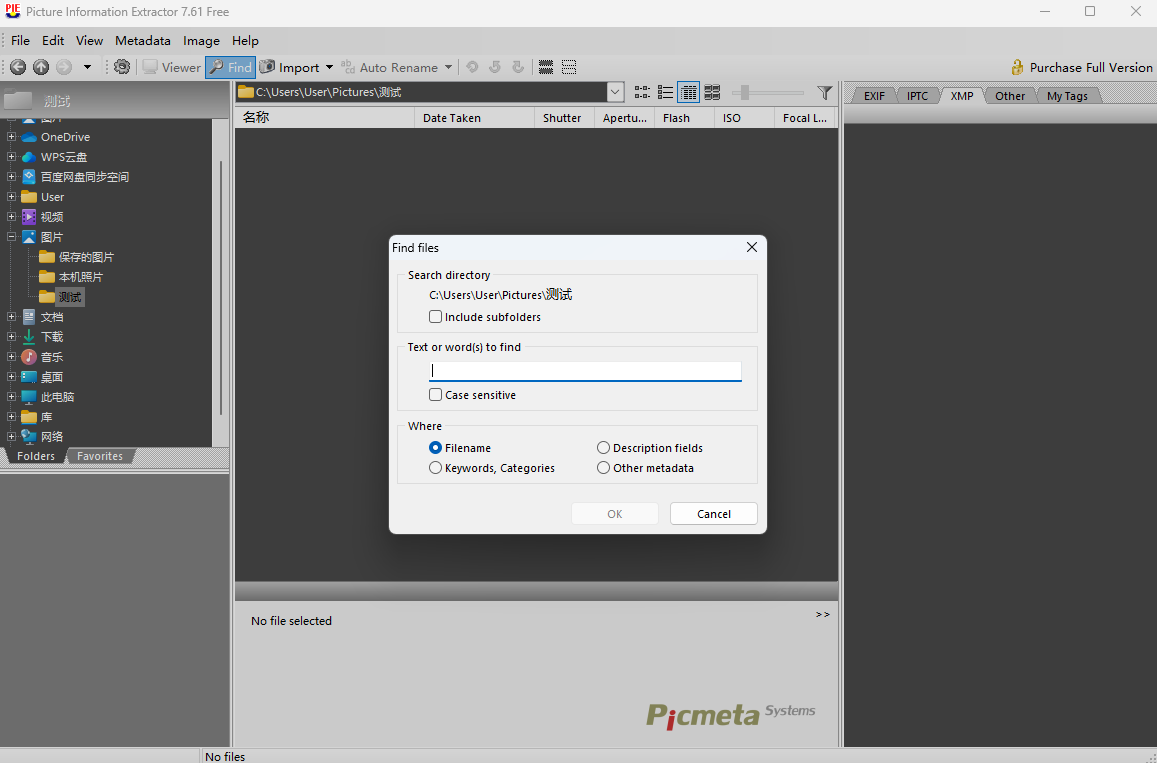Click the OneDrive cloud icon in tree
The image size is (1157, 763).
pyautogui.click(x=29, y=137)
